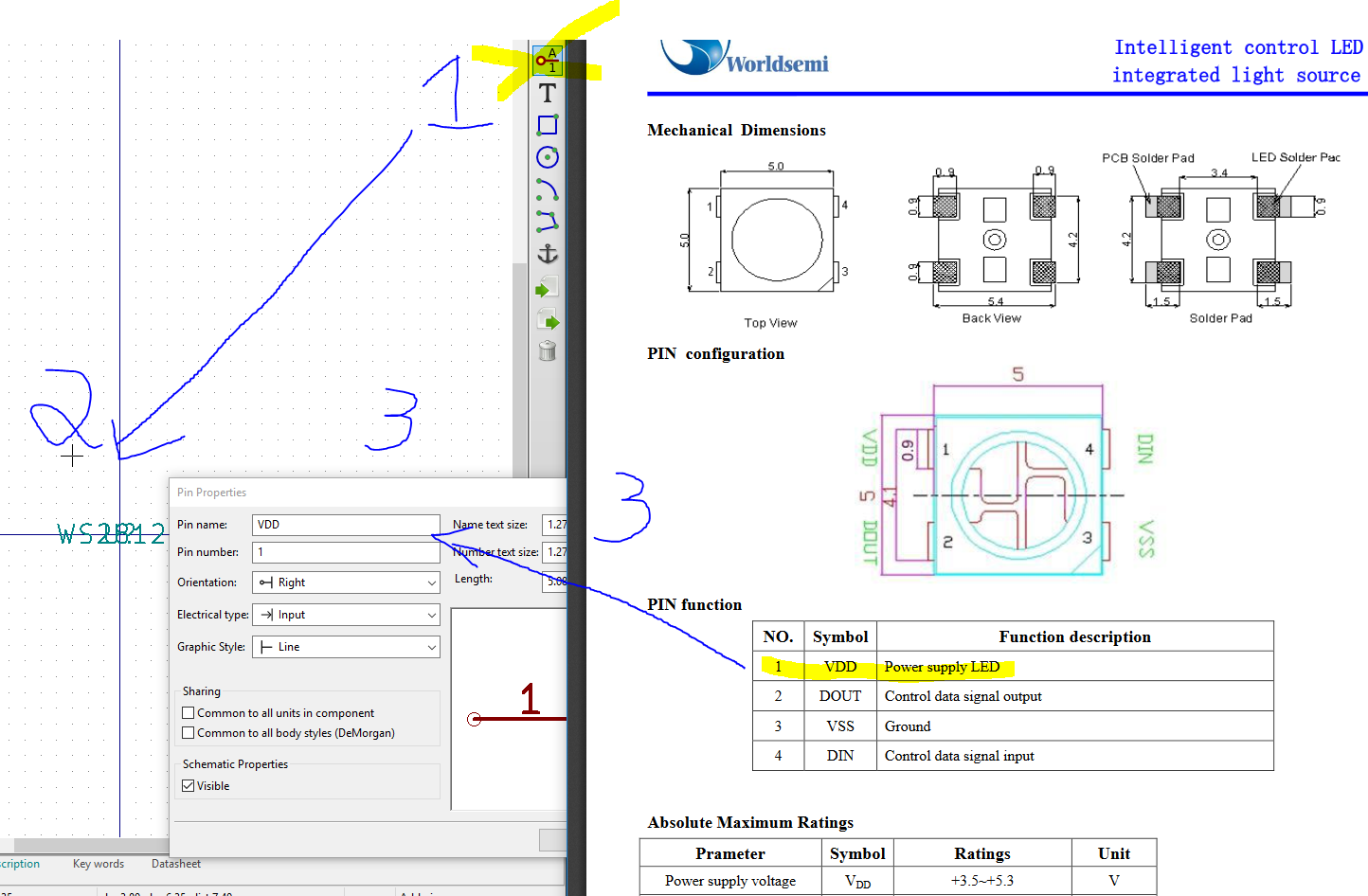Click the 'Pin Properties' dialog title

click(211, 493)
